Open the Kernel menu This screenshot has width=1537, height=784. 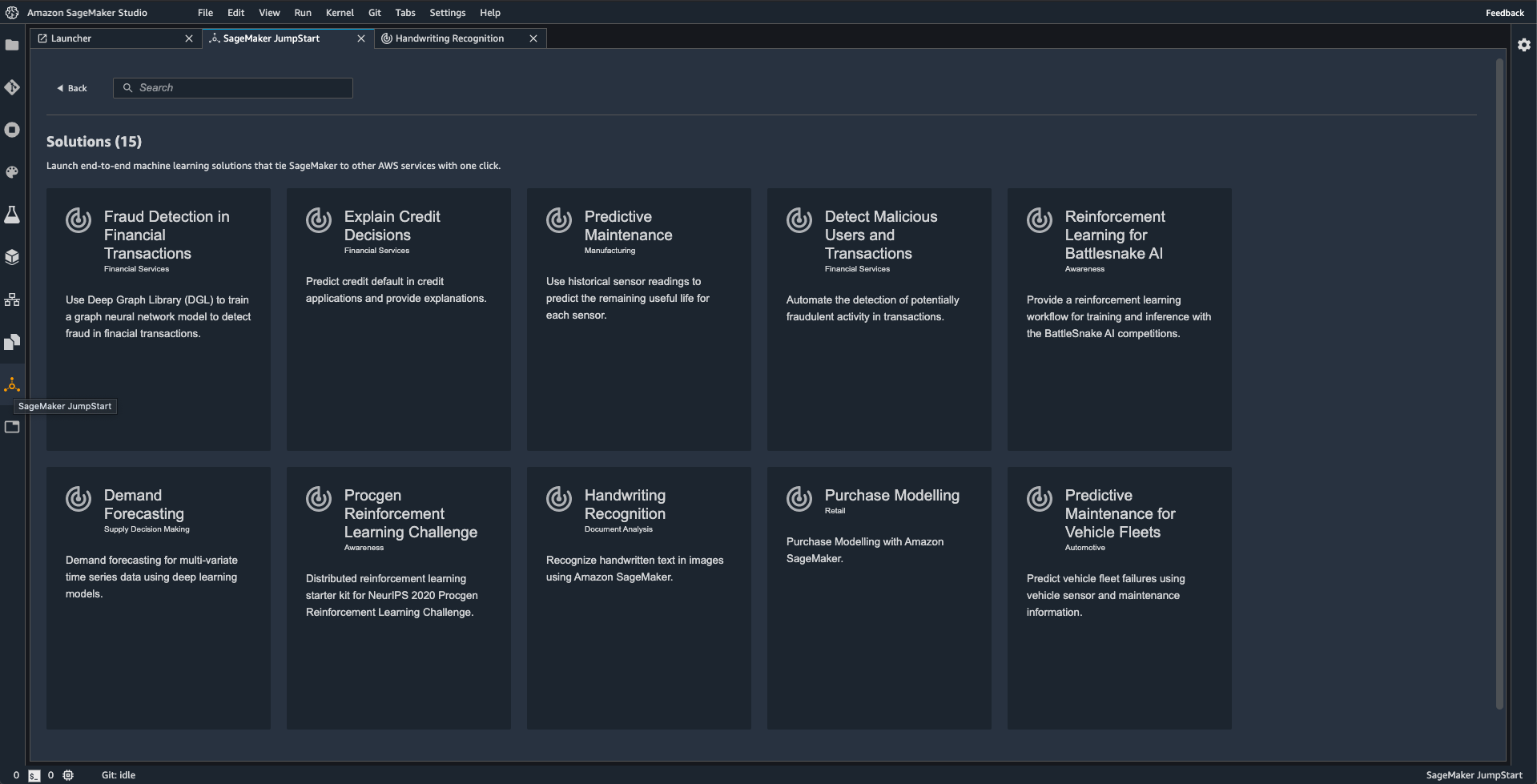point(340,13)
